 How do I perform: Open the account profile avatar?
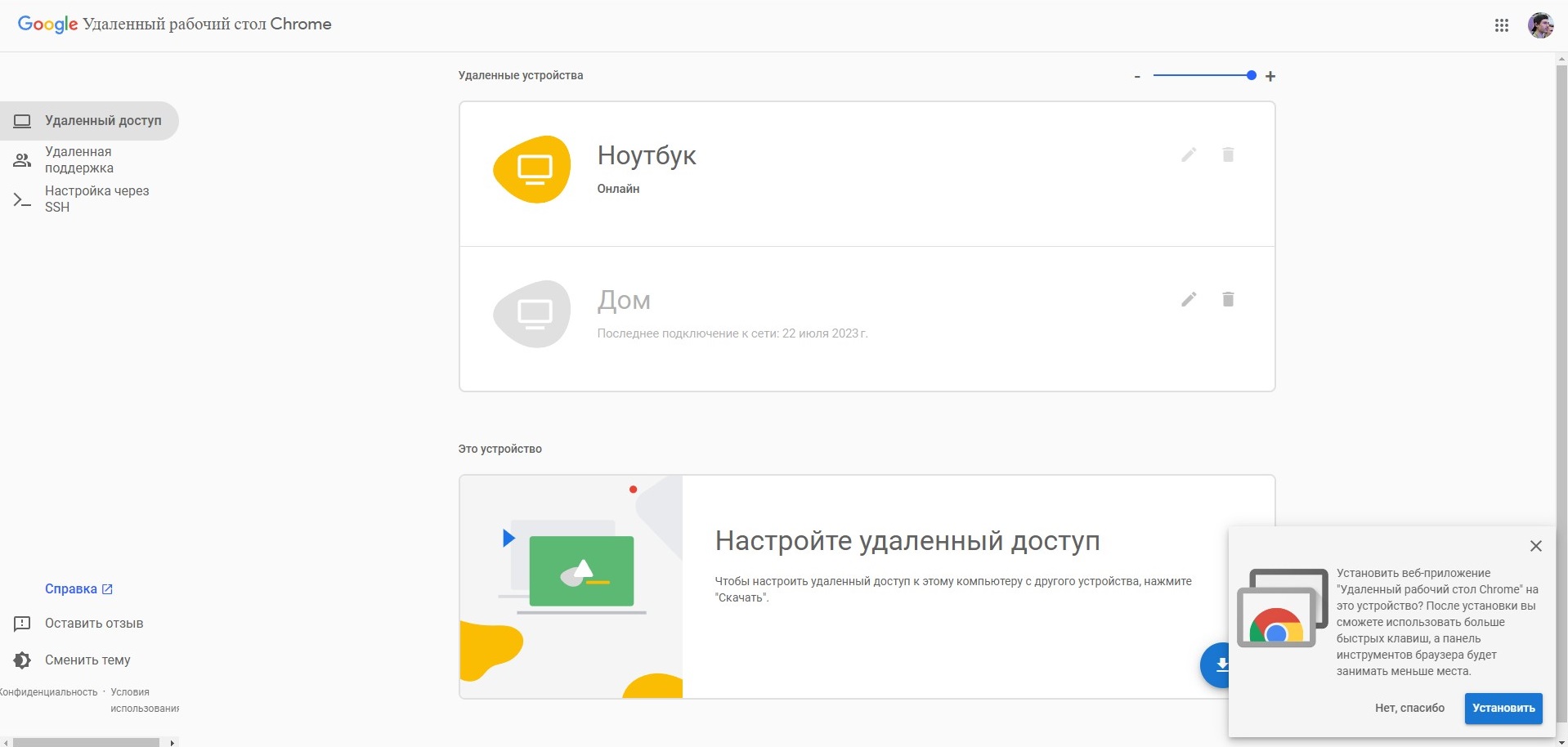pyautogui.click(x=1540, y=25)
